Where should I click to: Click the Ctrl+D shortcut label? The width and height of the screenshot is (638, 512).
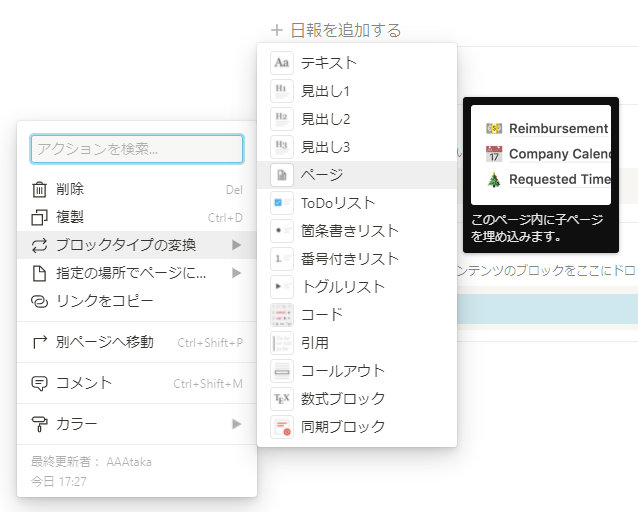[225, 218]
